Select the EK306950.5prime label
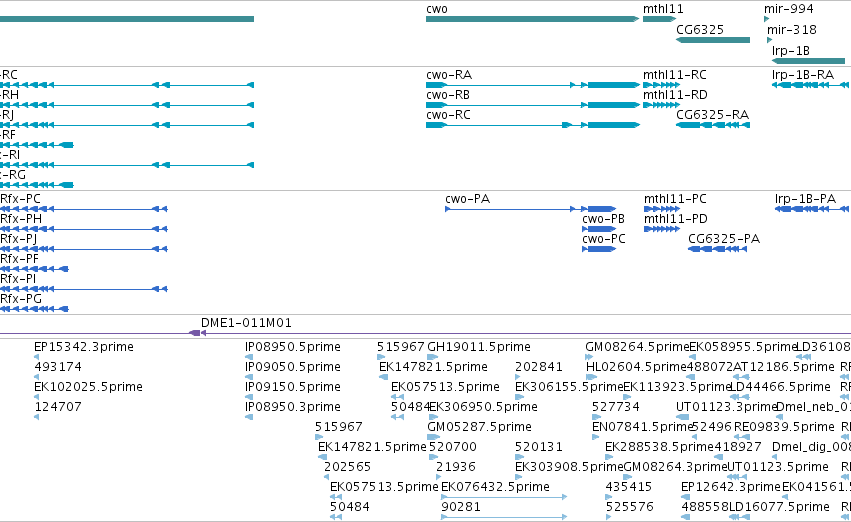851x522 pixels. pos(484,408)
